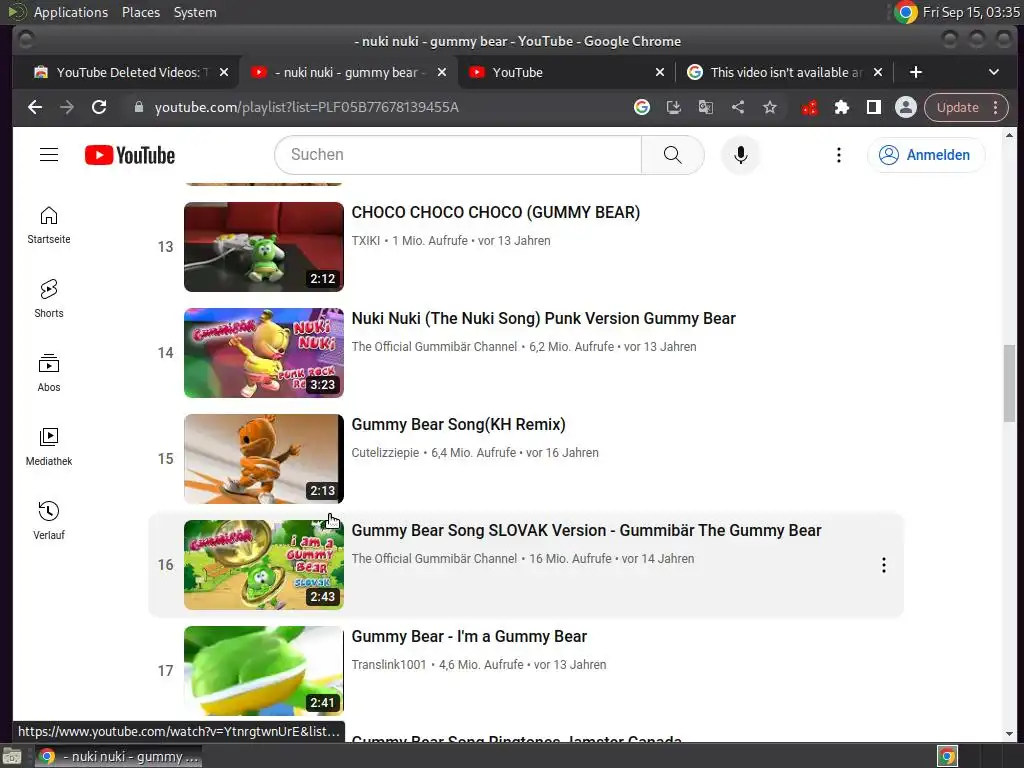Toggle the browser side panel
This screenshot has width=1024, height=768.
[x=874, y=107]
